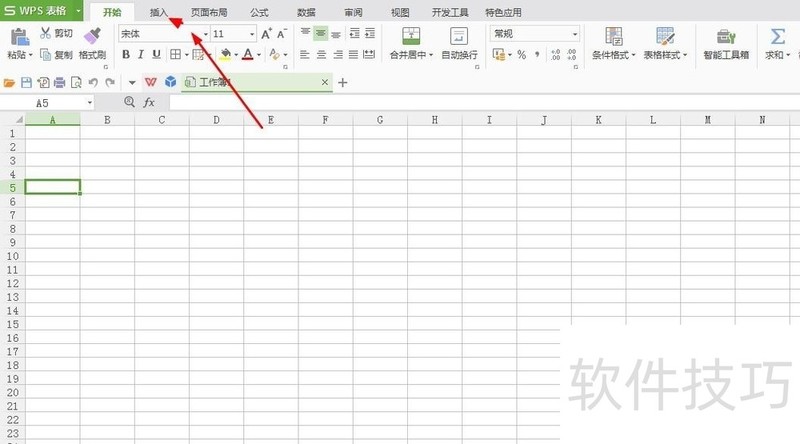Click the AutoSum sigma icon

[778, 36]
